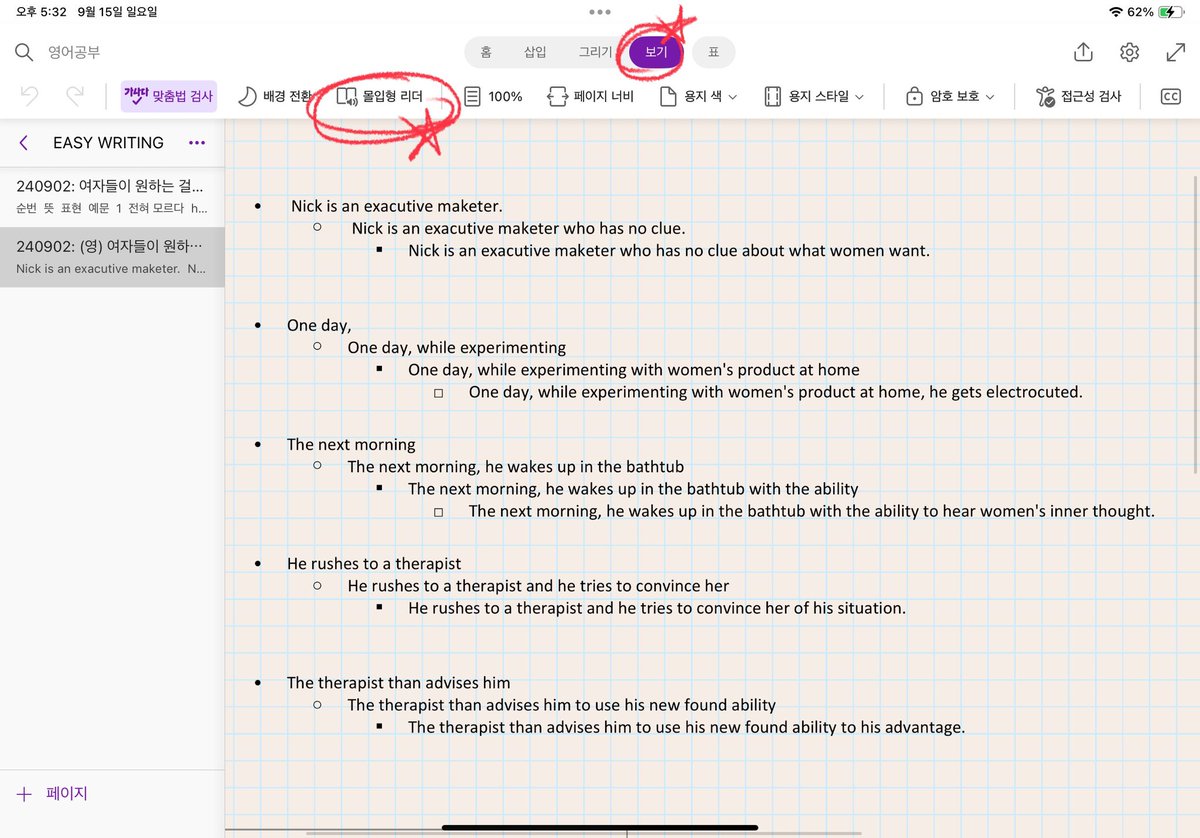Viewport: 1200px width, 838px height.
Task: Click the line ending "women's inner thought."
Action: [x=811, y=510]
